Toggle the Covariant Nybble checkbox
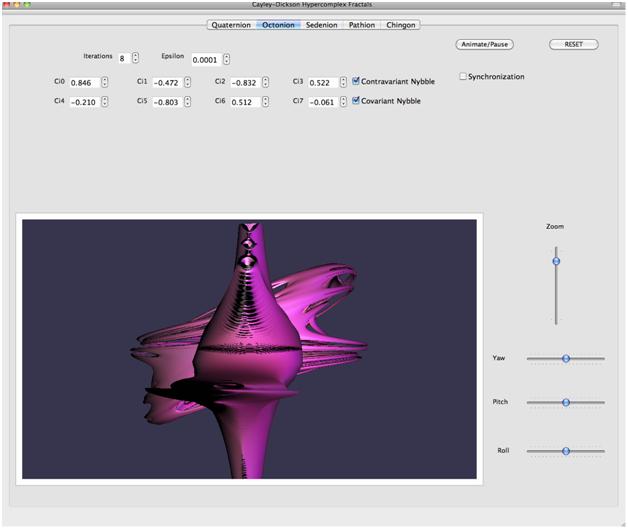Image resolution: width=628 pixels, height=529 pixels. point(357,101)
